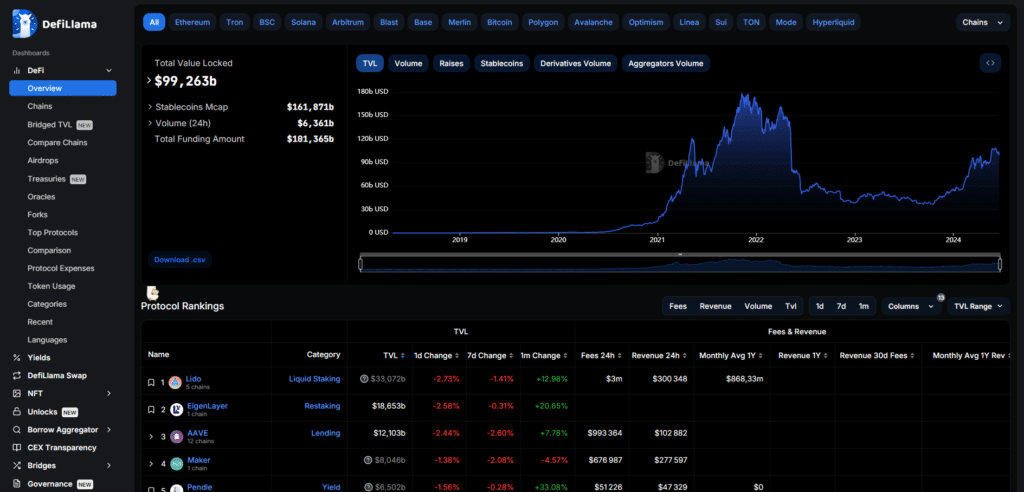Toggle the Raises chart series
The height and width of the screenshot is (492, 1024).
pyautogui.click(x=451, y=63)
